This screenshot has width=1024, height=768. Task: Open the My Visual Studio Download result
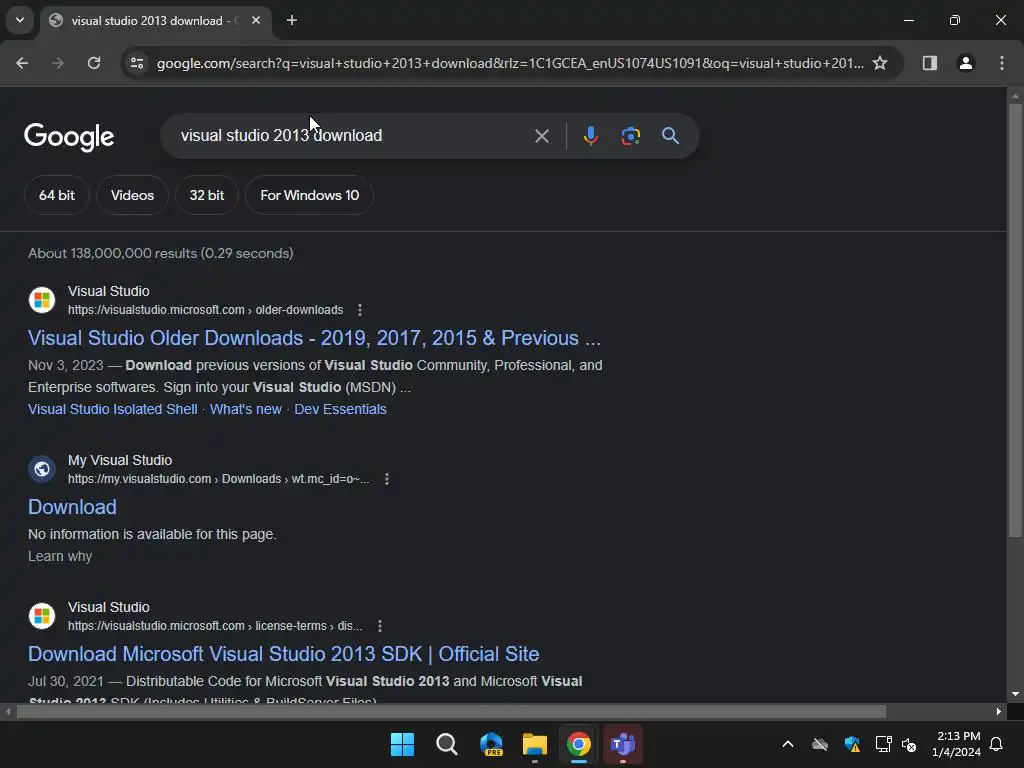(72, 507)
